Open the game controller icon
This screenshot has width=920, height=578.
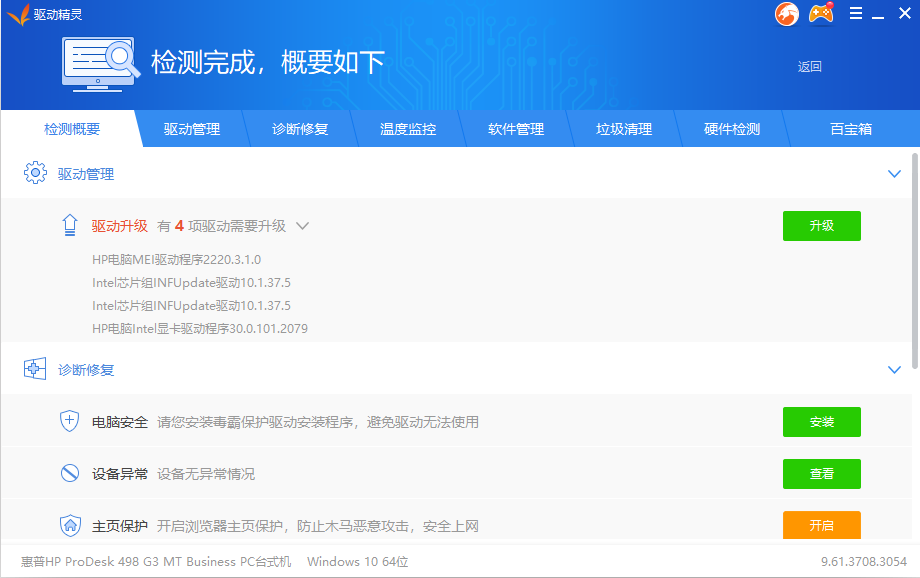point(821,14)
